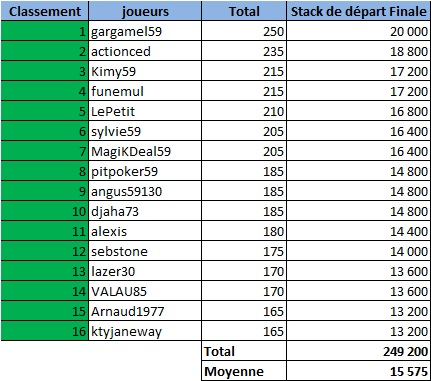Select the joueurs column header
This screenshot has height=381, width=431.
click(x=145, y=11)
